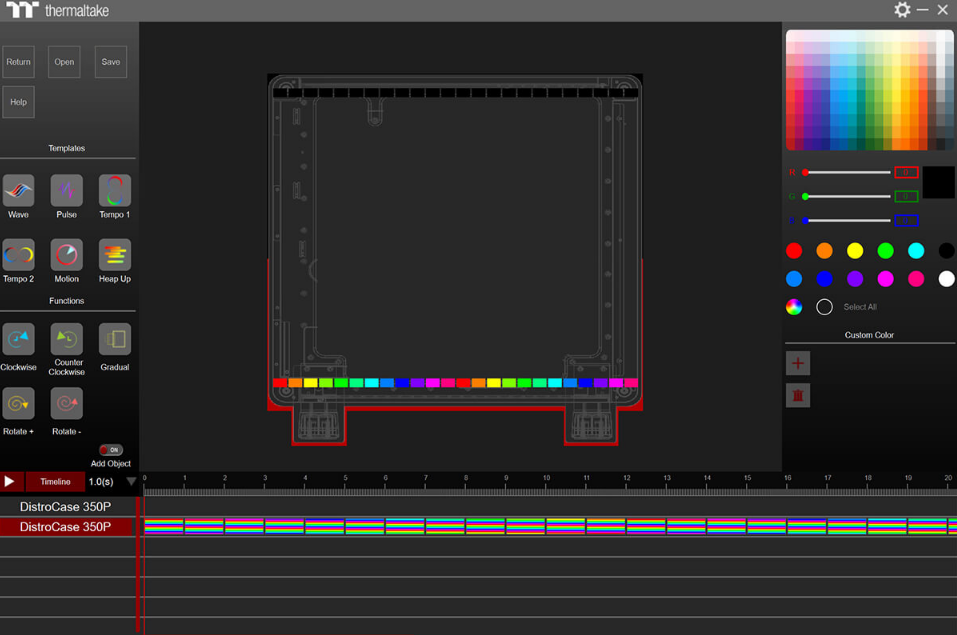
Task: Toggle the Add Object switch
Action: [110, 450]
